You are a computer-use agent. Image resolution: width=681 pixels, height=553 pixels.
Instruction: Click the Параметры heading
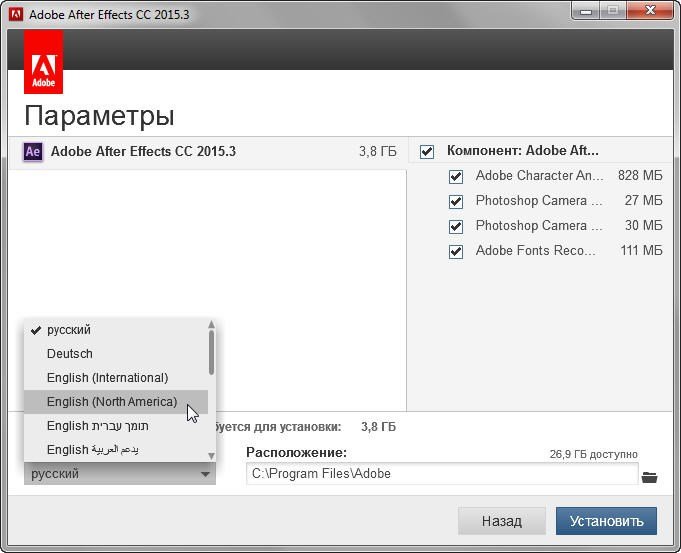[x=99, y=116]
